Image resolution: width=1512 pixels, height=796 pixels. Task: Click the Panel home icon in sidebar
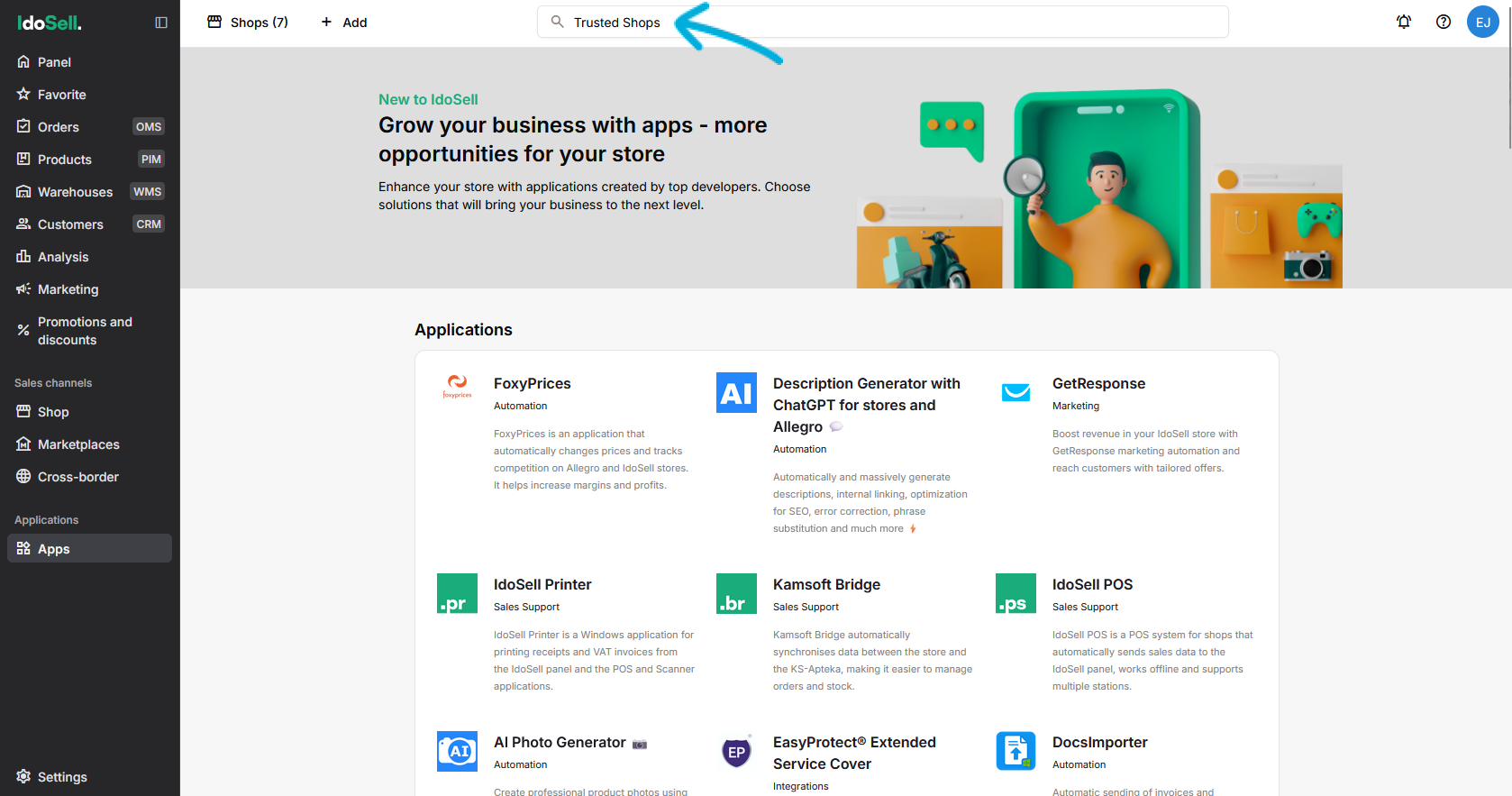(x=23, y=61)
